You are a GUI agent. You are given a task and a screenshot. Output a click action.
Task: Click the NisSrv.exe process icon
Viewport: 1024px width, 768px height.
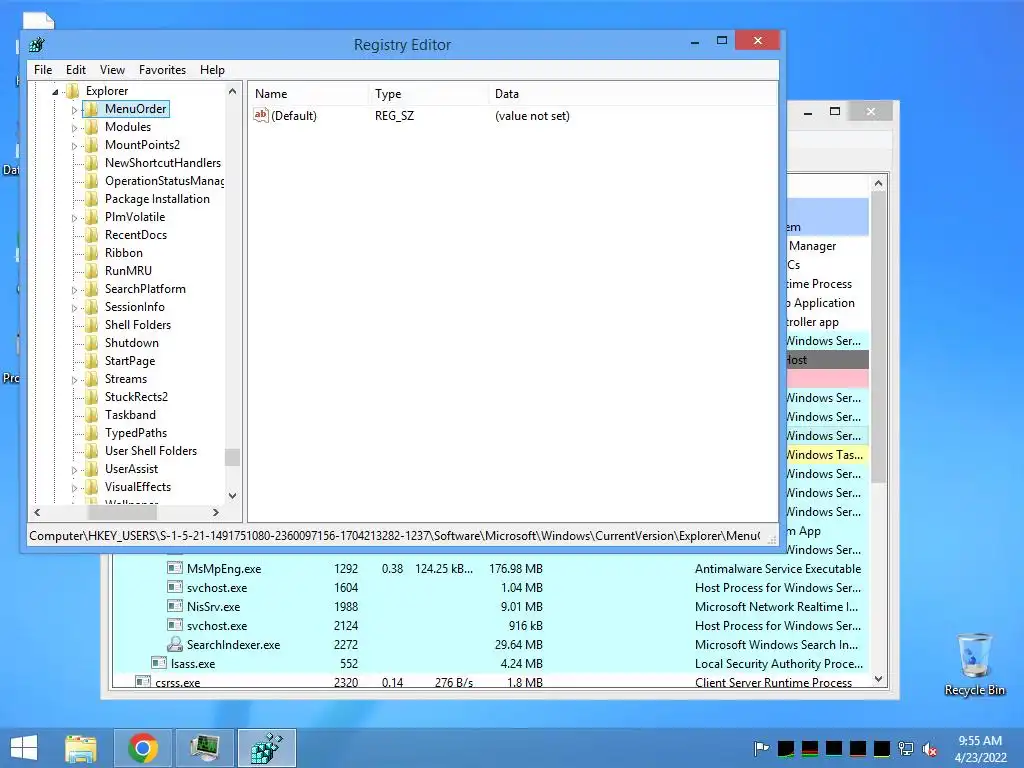click(174, 606)
